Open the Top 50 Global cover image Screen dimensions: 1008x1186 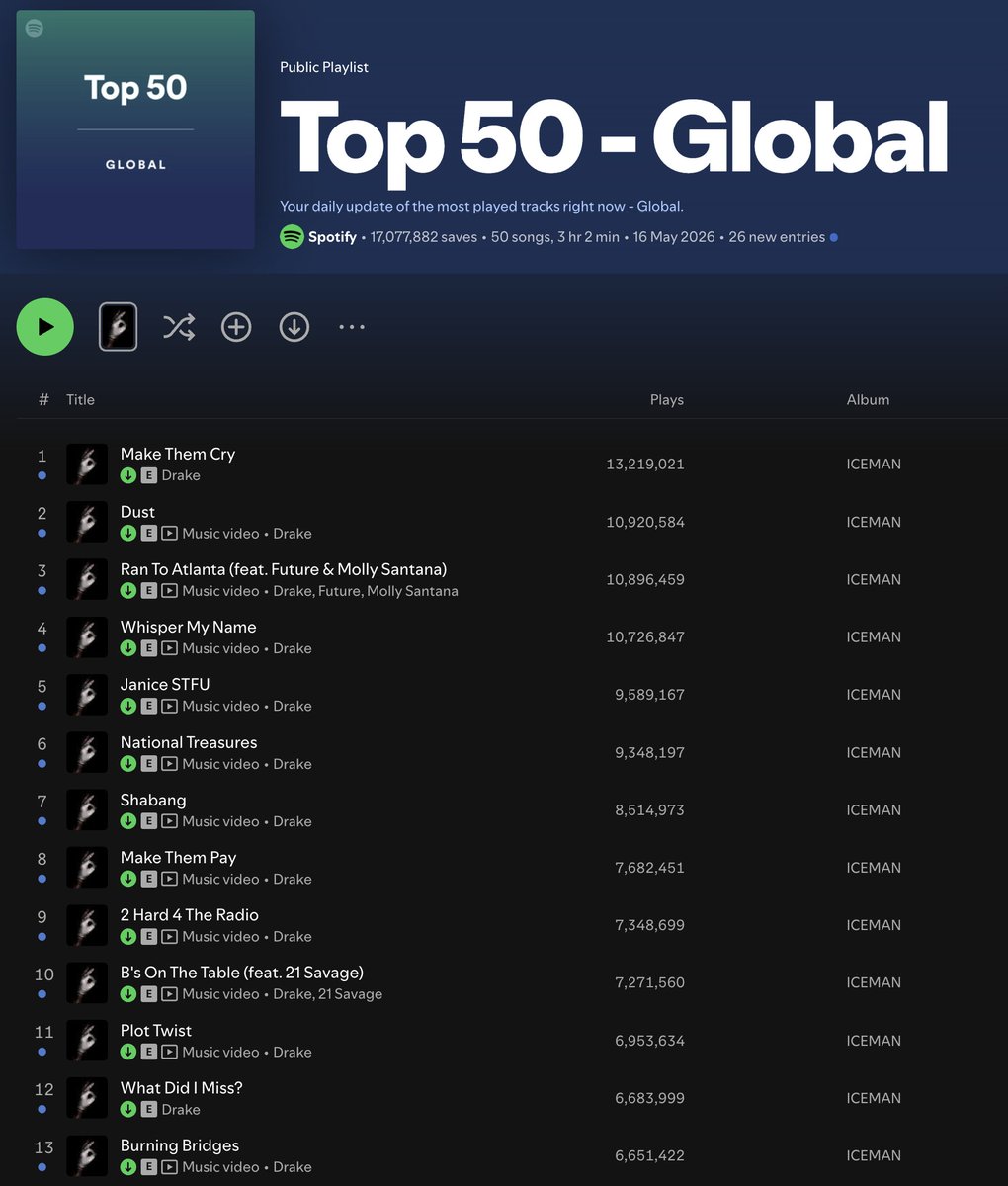pyautogui.click(x=135, y=129)
